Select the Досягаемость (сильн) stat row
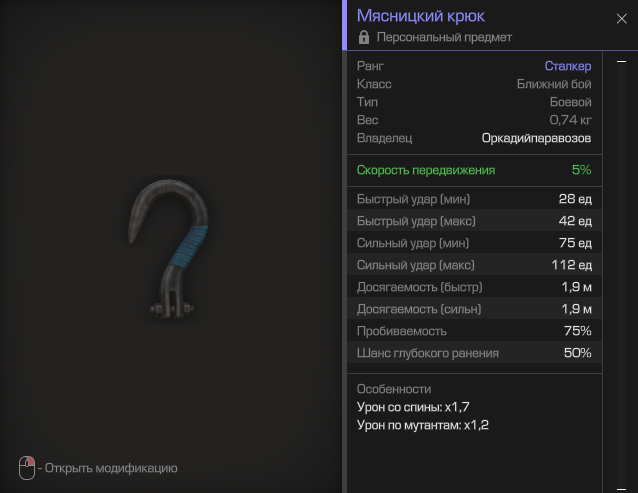The height and width of the screenshot is (493, 638). pyautogui.click(x=474, y=309)
